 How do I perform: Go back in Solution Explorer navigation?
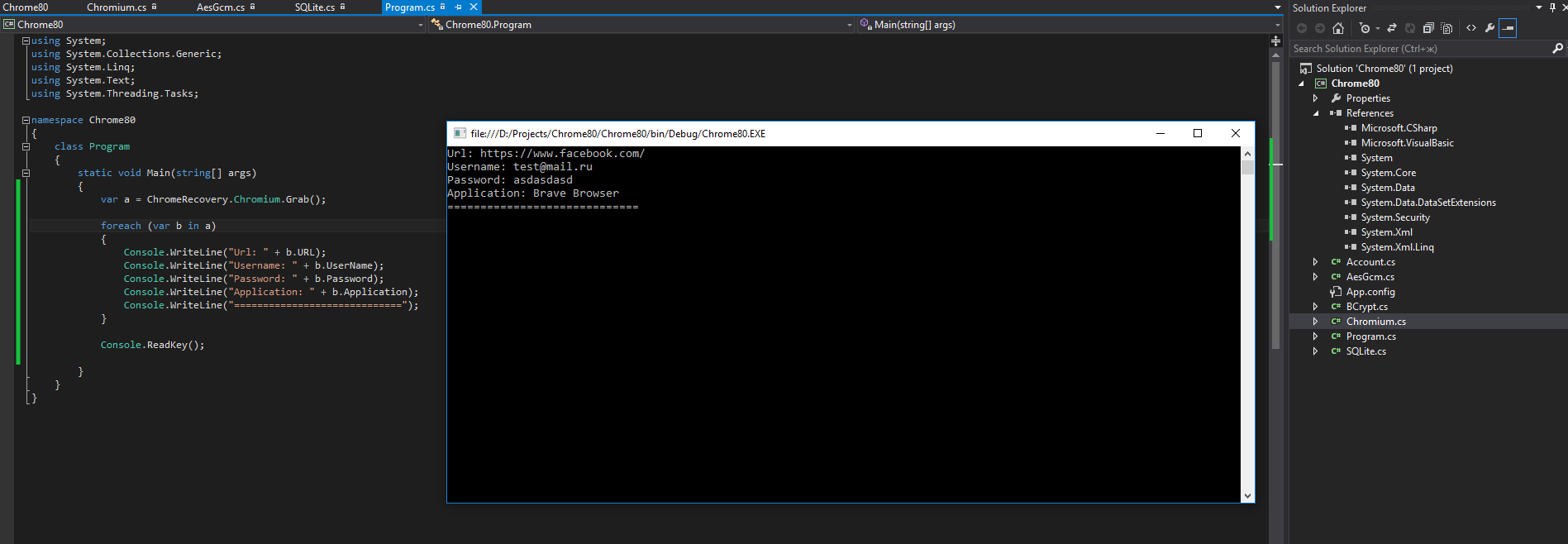click(x=1302, y=28)
